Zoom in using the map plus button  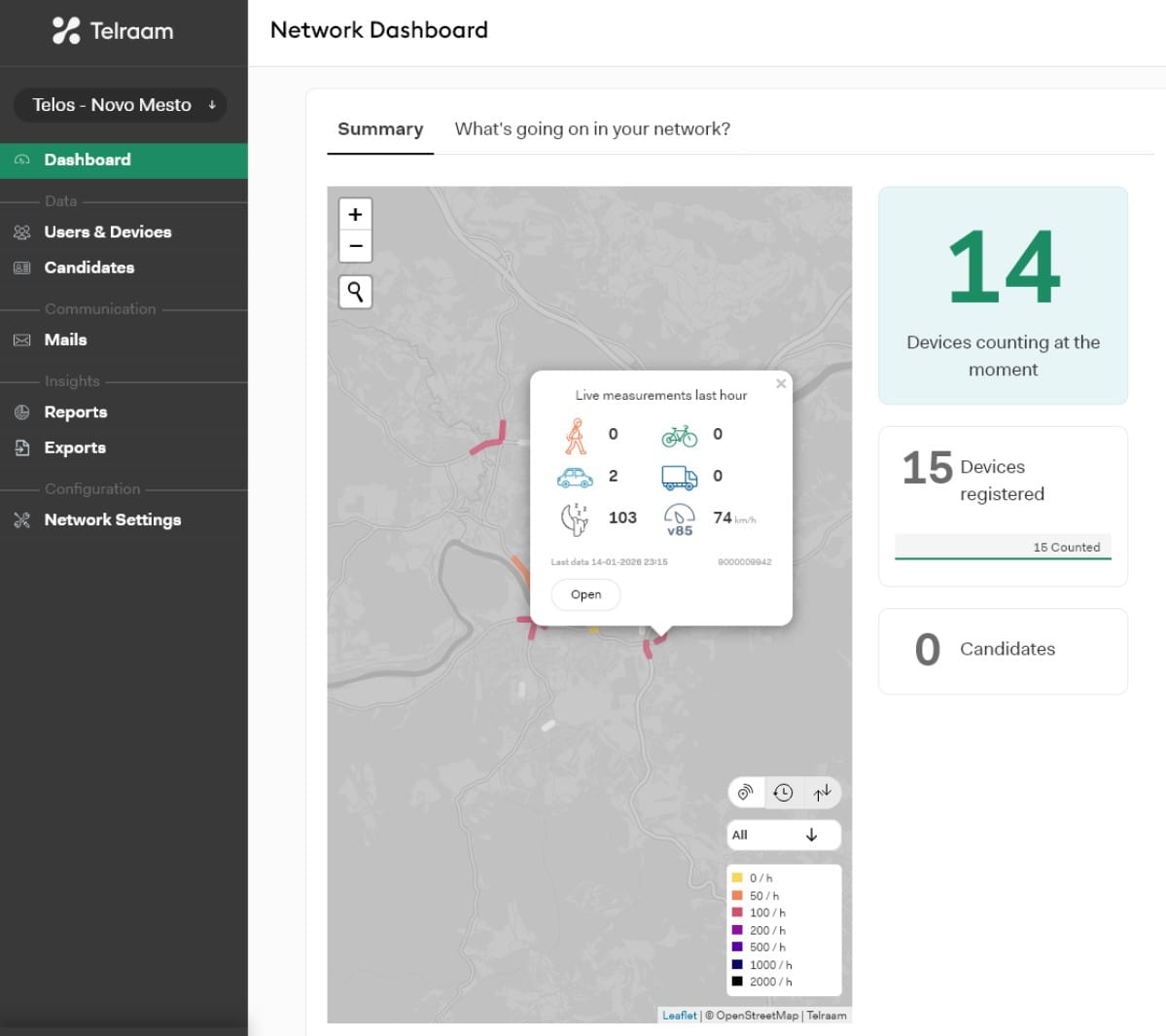(x=355, y=214)
